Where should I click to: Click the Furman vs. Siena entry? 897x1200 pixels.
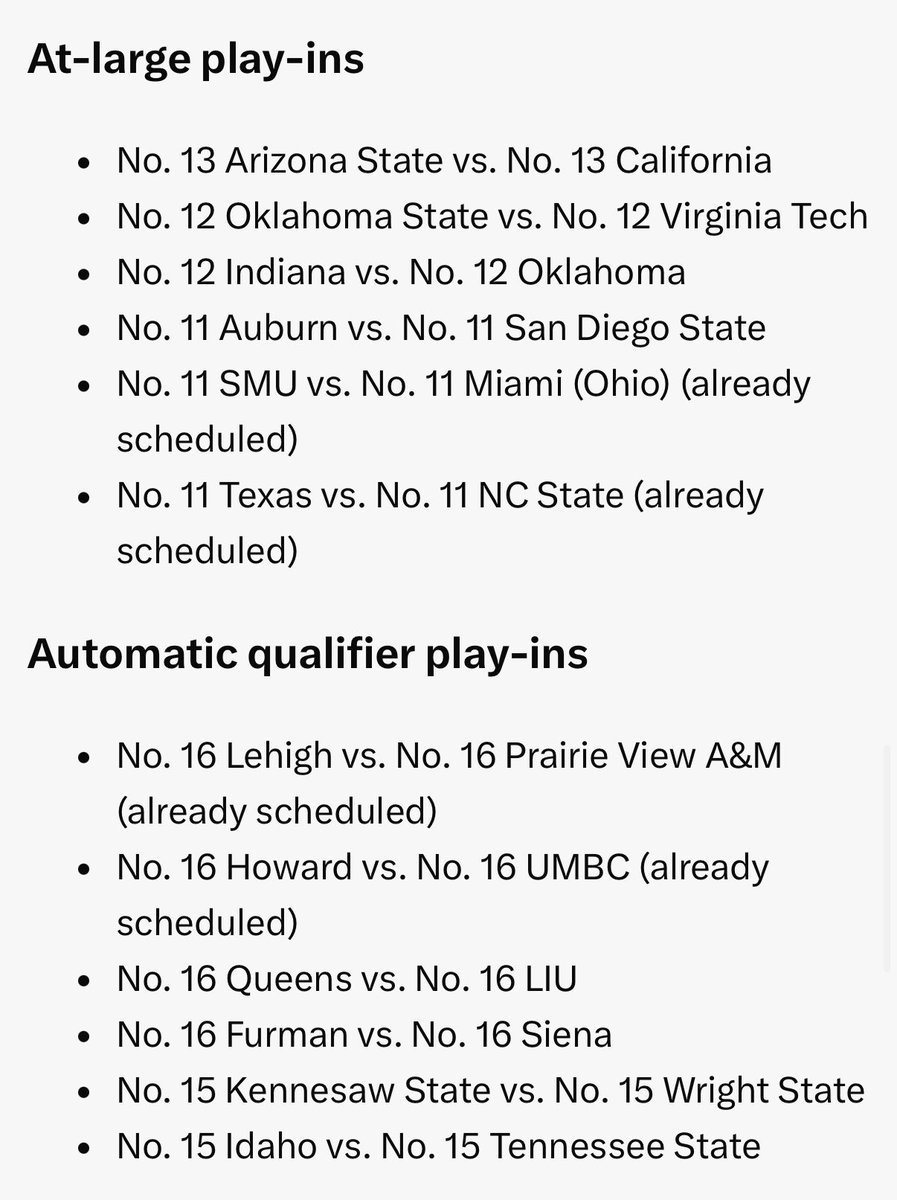tap(364, 1034)
